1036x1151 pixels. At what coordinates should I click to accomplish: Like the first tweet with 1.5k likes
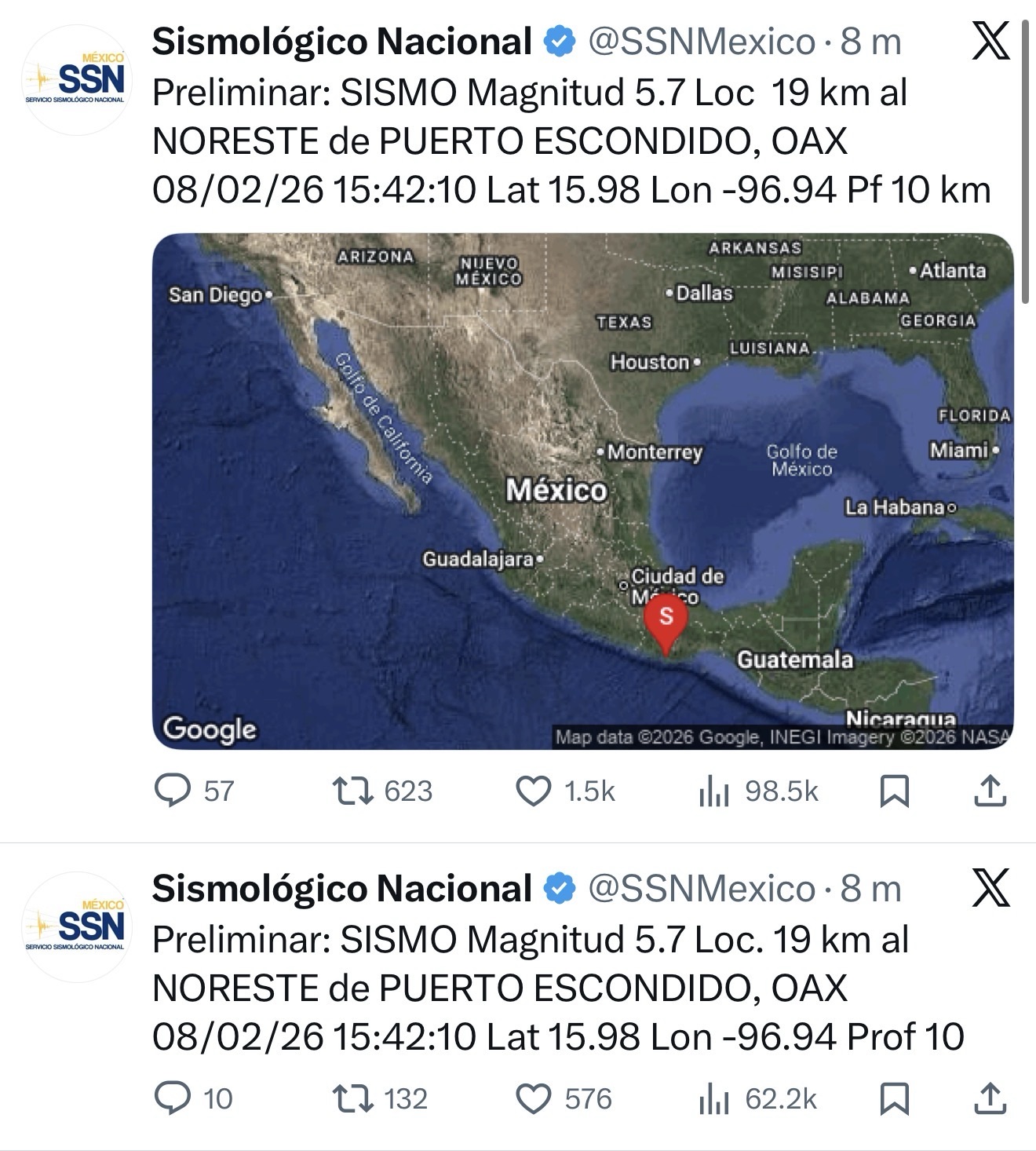pos(534,791)
